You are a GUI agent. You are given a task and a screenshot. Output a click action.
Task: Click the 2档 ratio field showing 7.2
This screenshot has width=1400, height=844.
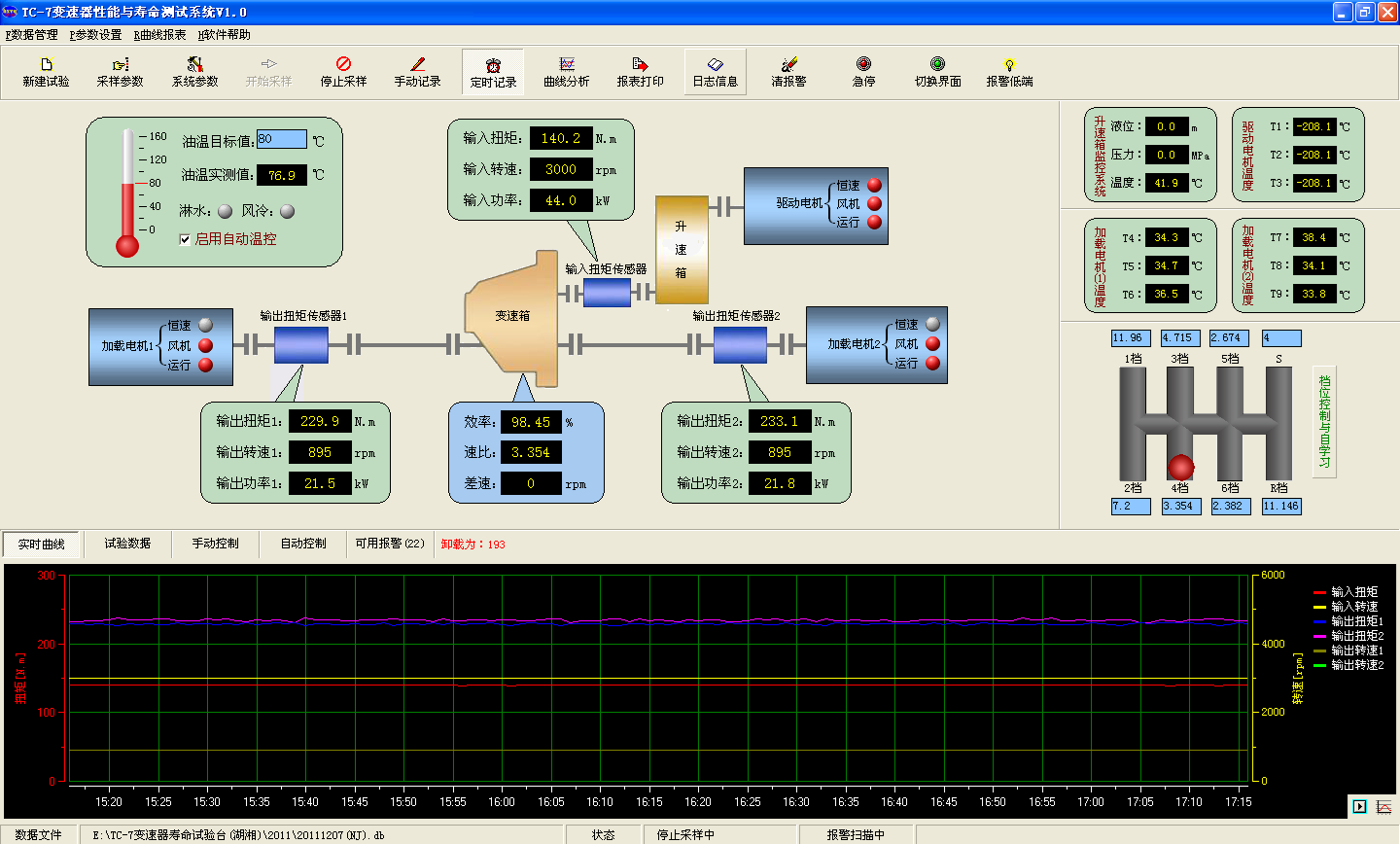click(x=1131, y=507)
